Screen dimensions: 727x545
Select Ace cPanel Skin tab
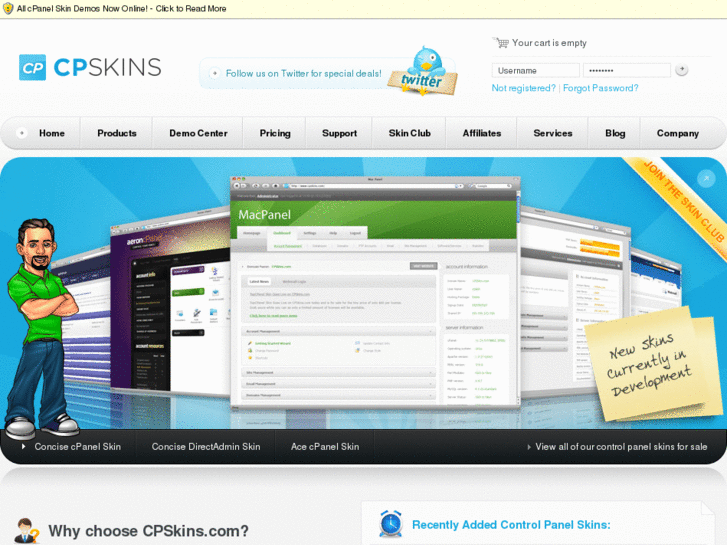pos(325,447)
